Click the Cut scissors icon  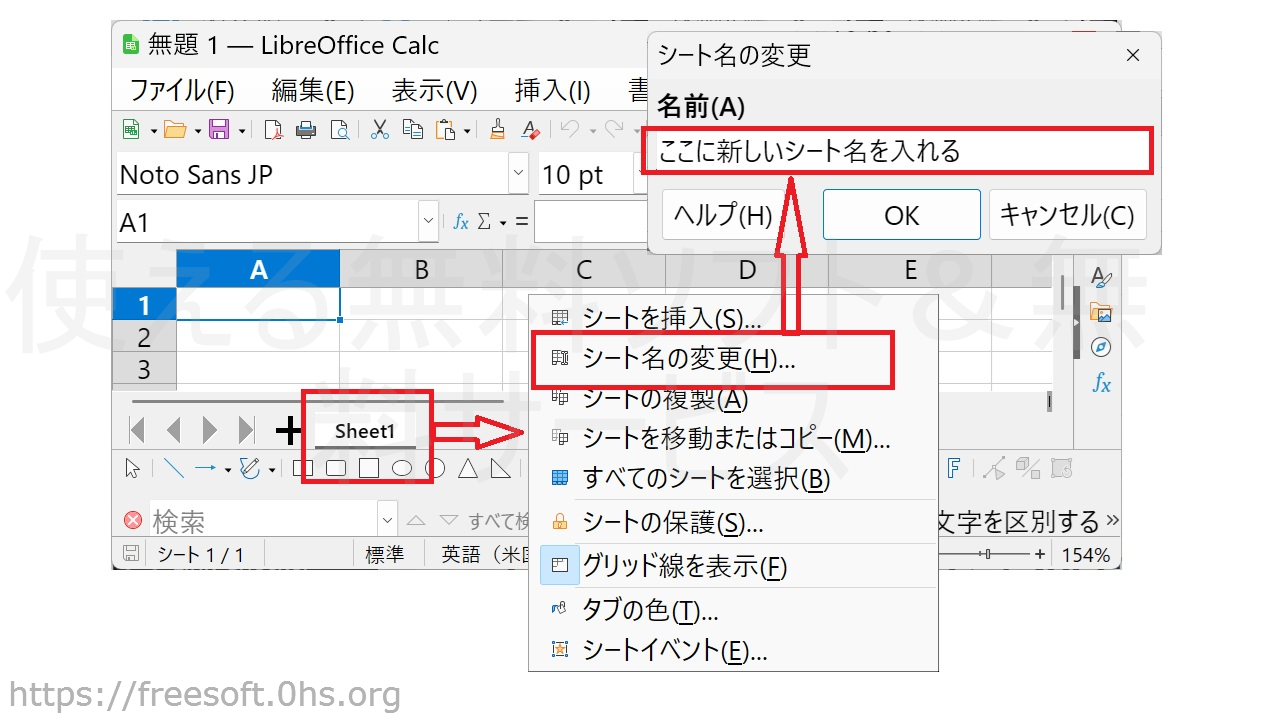(x=380, y=130)
